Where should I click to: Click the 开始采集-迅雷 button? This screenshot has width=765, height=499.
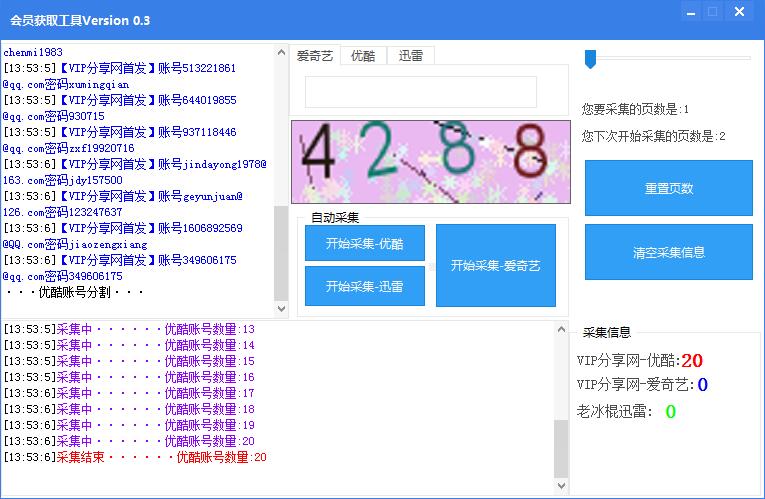pos(364,286)
